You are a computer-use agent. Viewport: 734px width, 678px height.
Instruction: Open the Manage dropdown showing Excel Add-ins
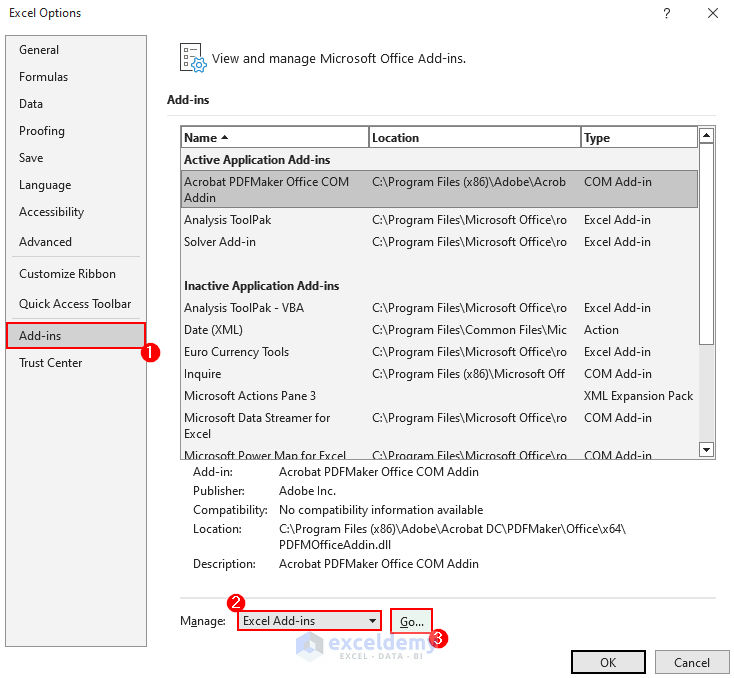pos(309,621)
